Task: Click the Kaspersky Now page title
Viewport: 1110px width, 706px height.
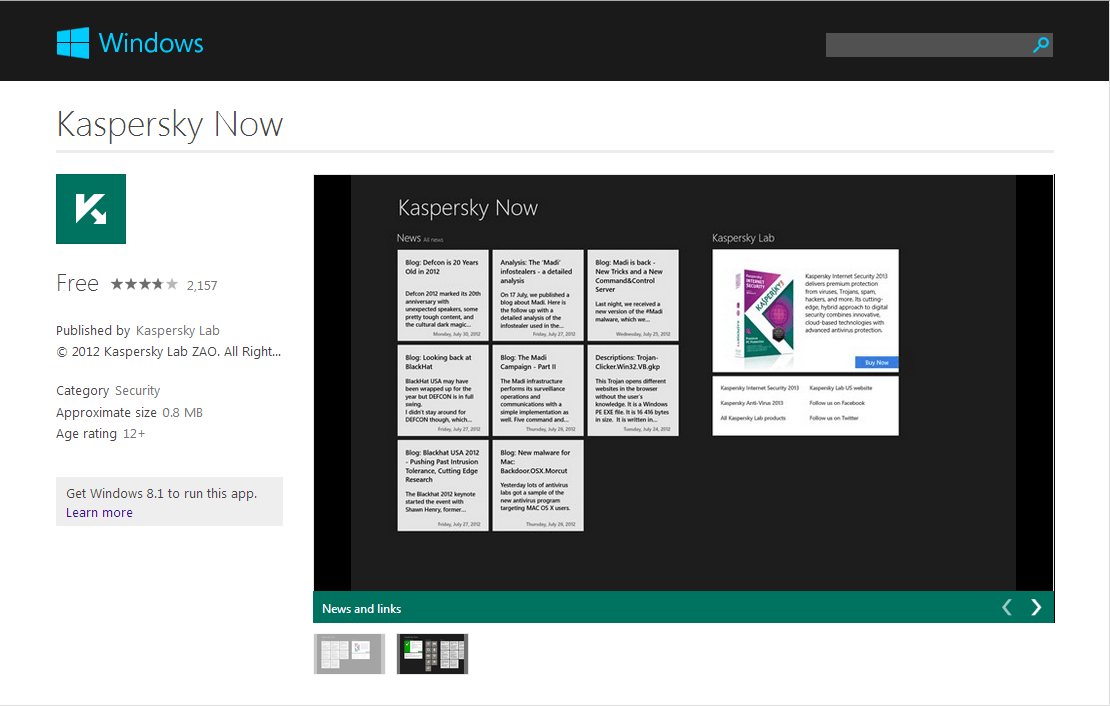Action: point(170,125)
